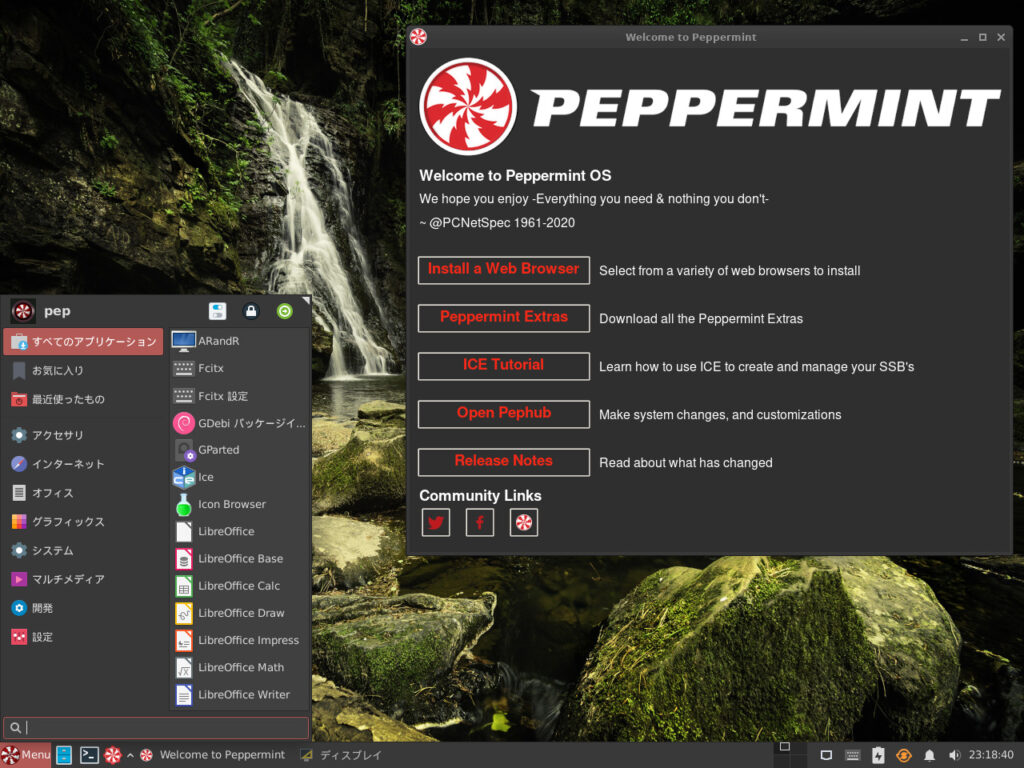The image size is (1024, 768).
Task: Select the お気に入り category
Action: (57, 371)
